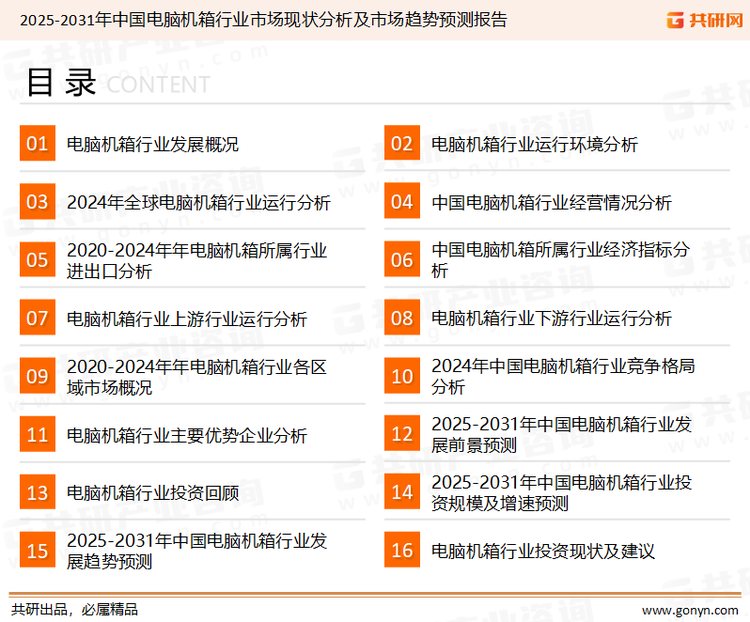Viewport: 750px width, 622px height.
Task: Click the 共研网 logo at top right
Action: pyautogui.click(x=705, y=20)
